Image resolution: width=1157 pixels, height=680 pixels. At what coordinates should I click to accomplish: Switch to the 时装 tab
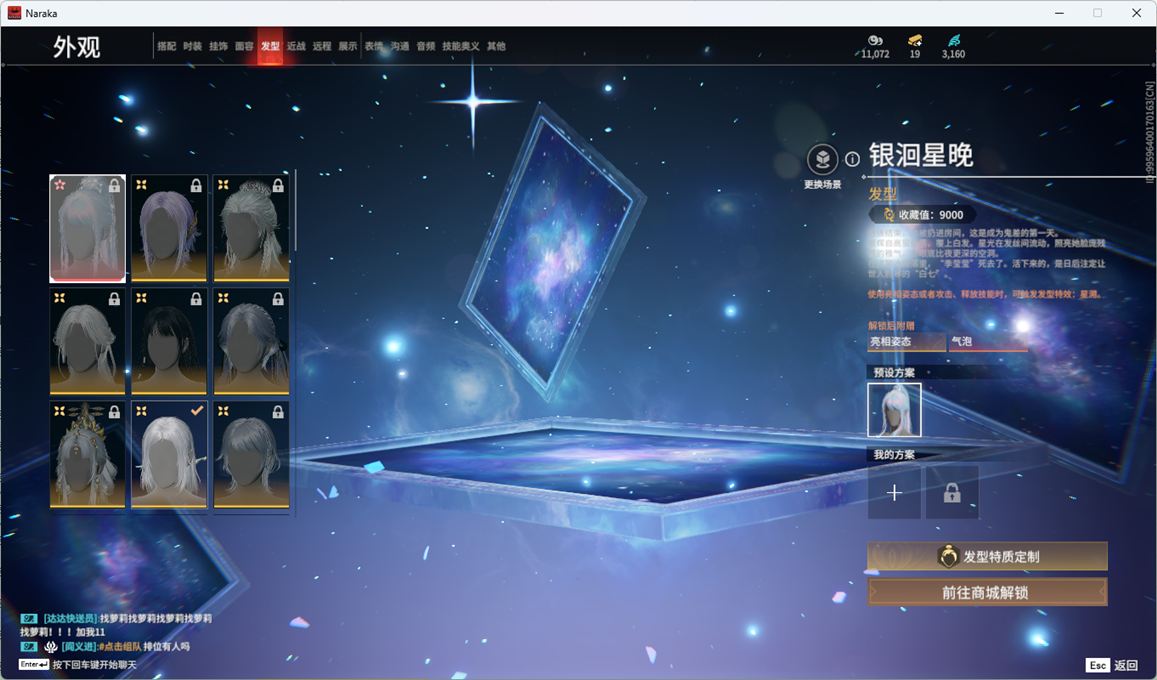click(192, 46)
